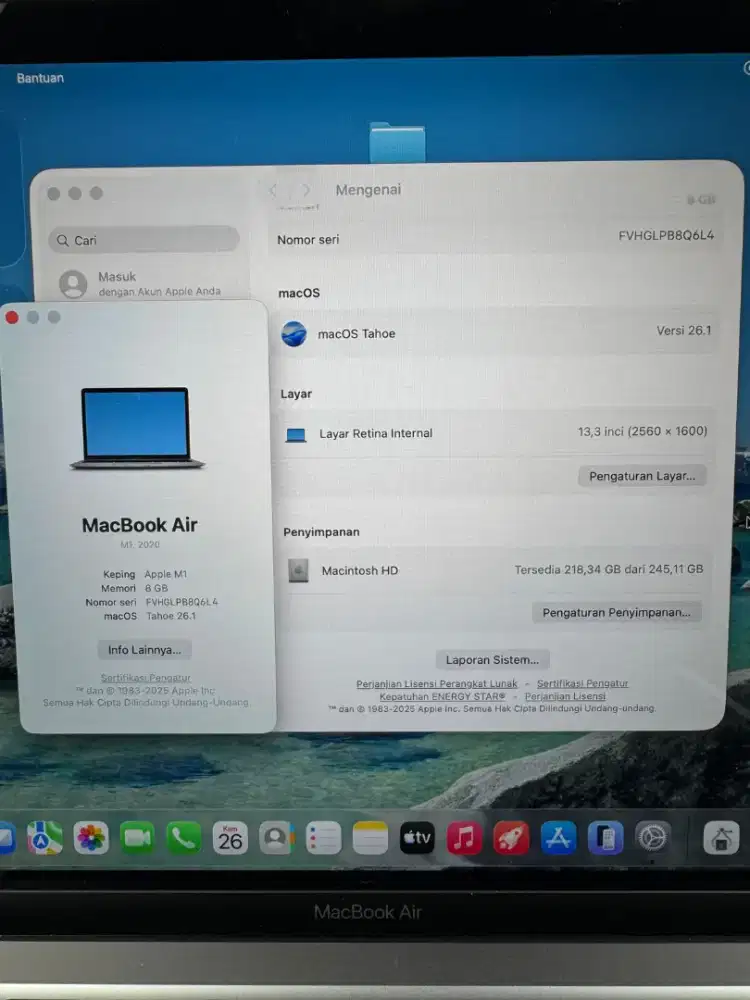Open Pengaturan Penyimpanan button

[617, 612]
